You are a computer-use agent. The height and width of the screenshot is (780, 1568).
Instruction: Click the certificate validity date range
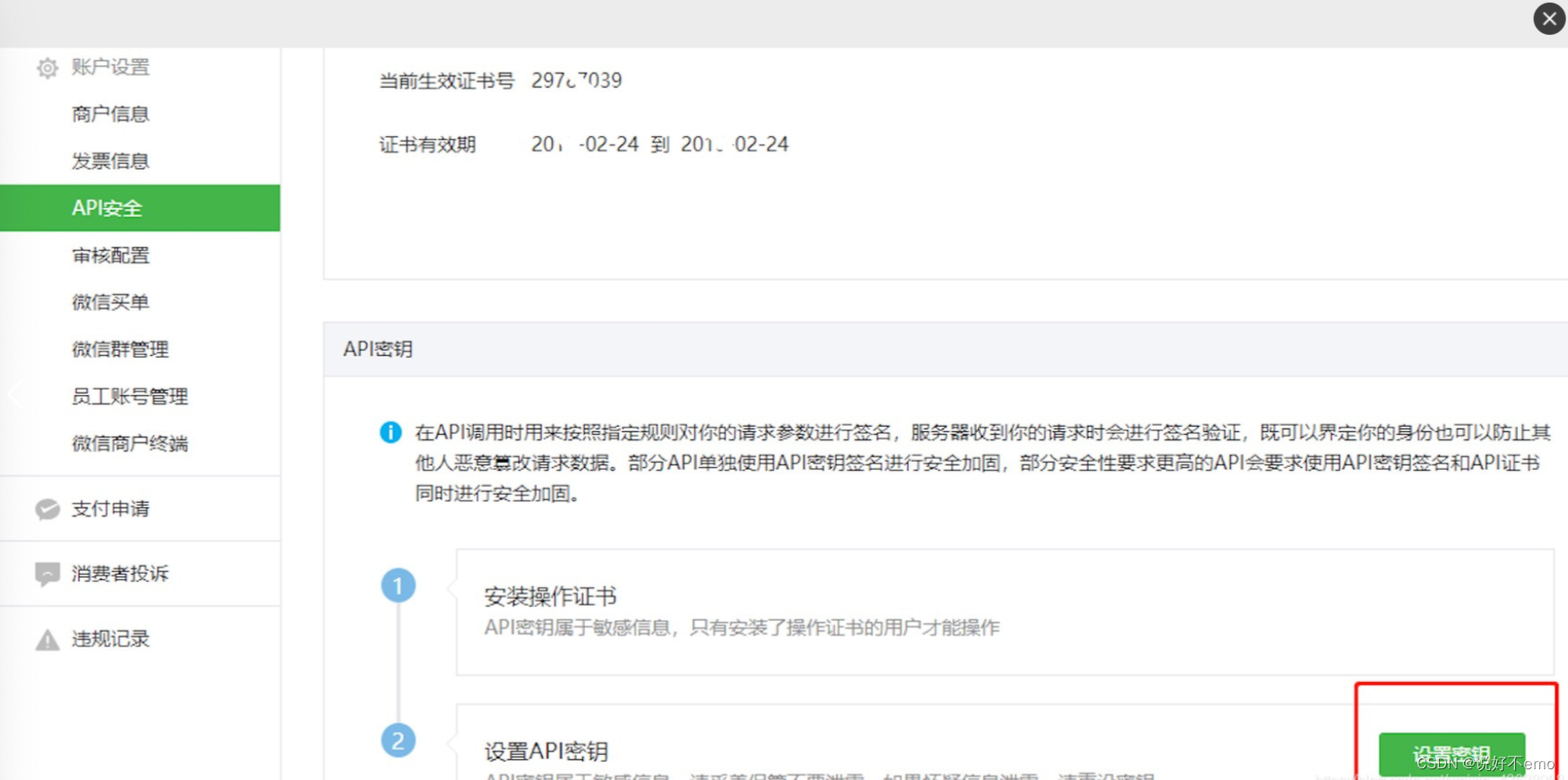pos(659,144)
